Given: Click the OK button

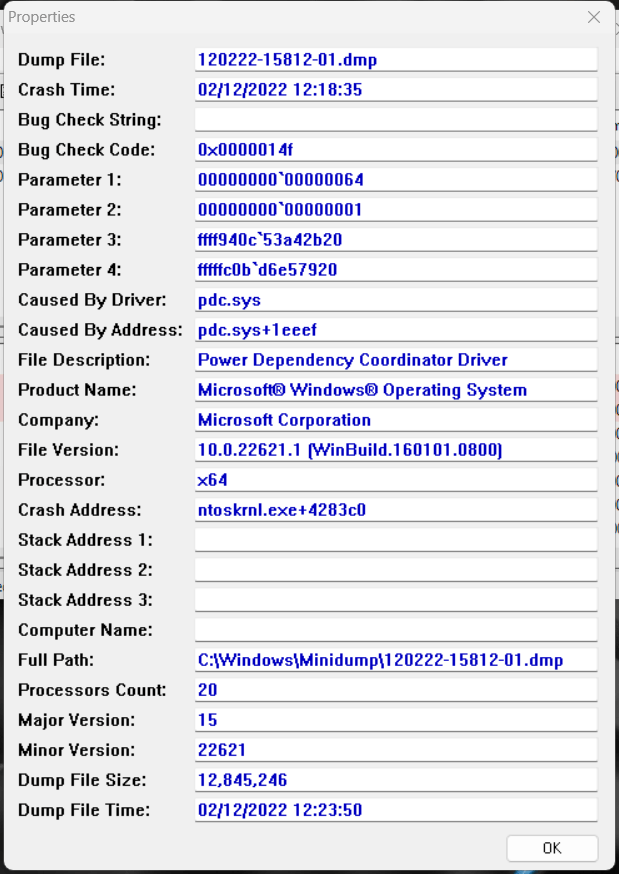Looking at the screenshot, I should [552, 848].
